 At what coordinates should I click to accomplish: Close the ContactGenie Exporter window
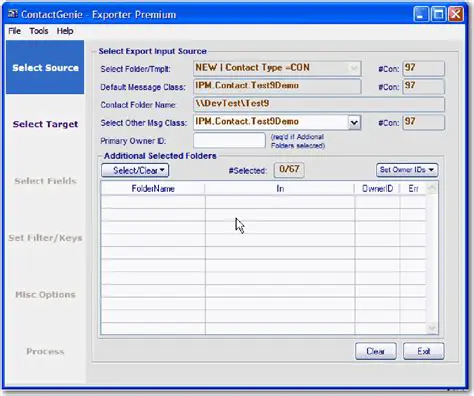tap(456, 14)
